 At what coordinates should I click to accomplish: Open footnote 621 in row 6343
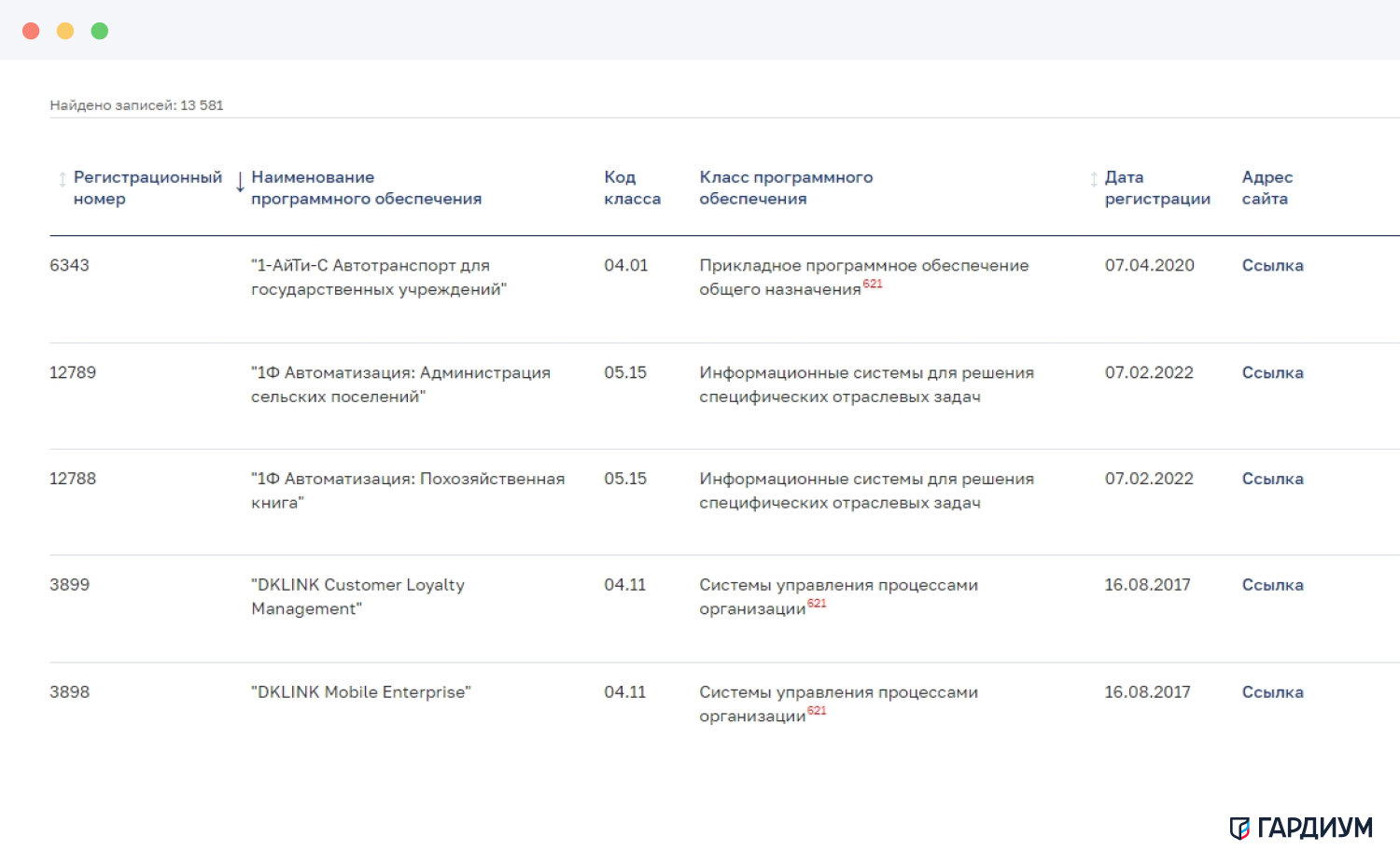coord(873,284)
